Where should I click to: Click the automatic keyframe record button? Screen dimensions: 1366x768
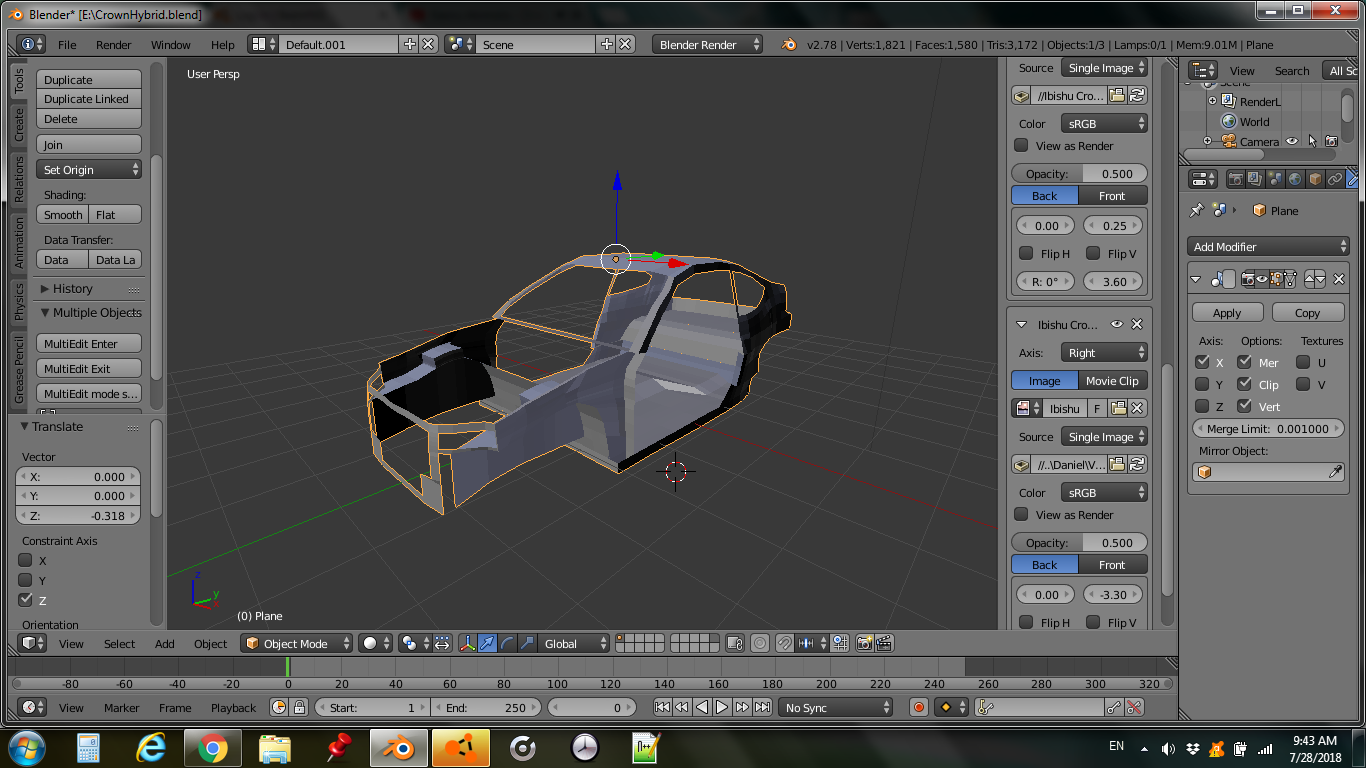(919, 707)
